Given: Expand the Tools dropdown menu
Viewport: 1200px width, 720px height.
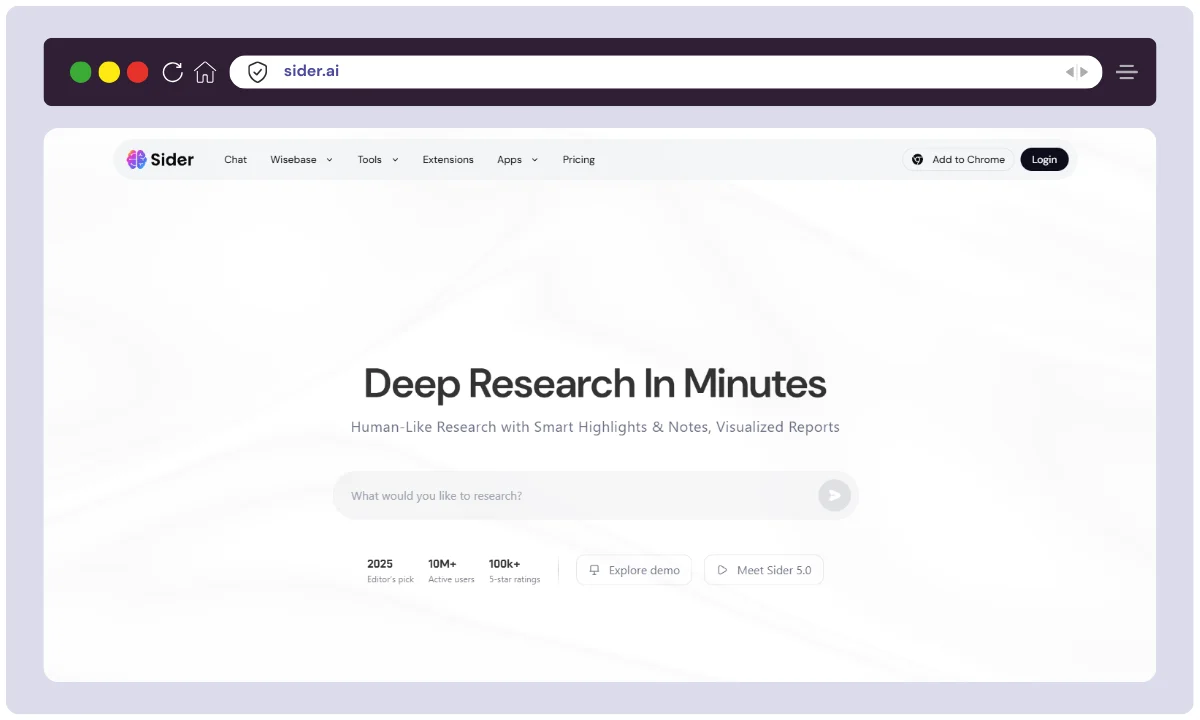Looking at the screenshot, I should click(x=378, y=160).
